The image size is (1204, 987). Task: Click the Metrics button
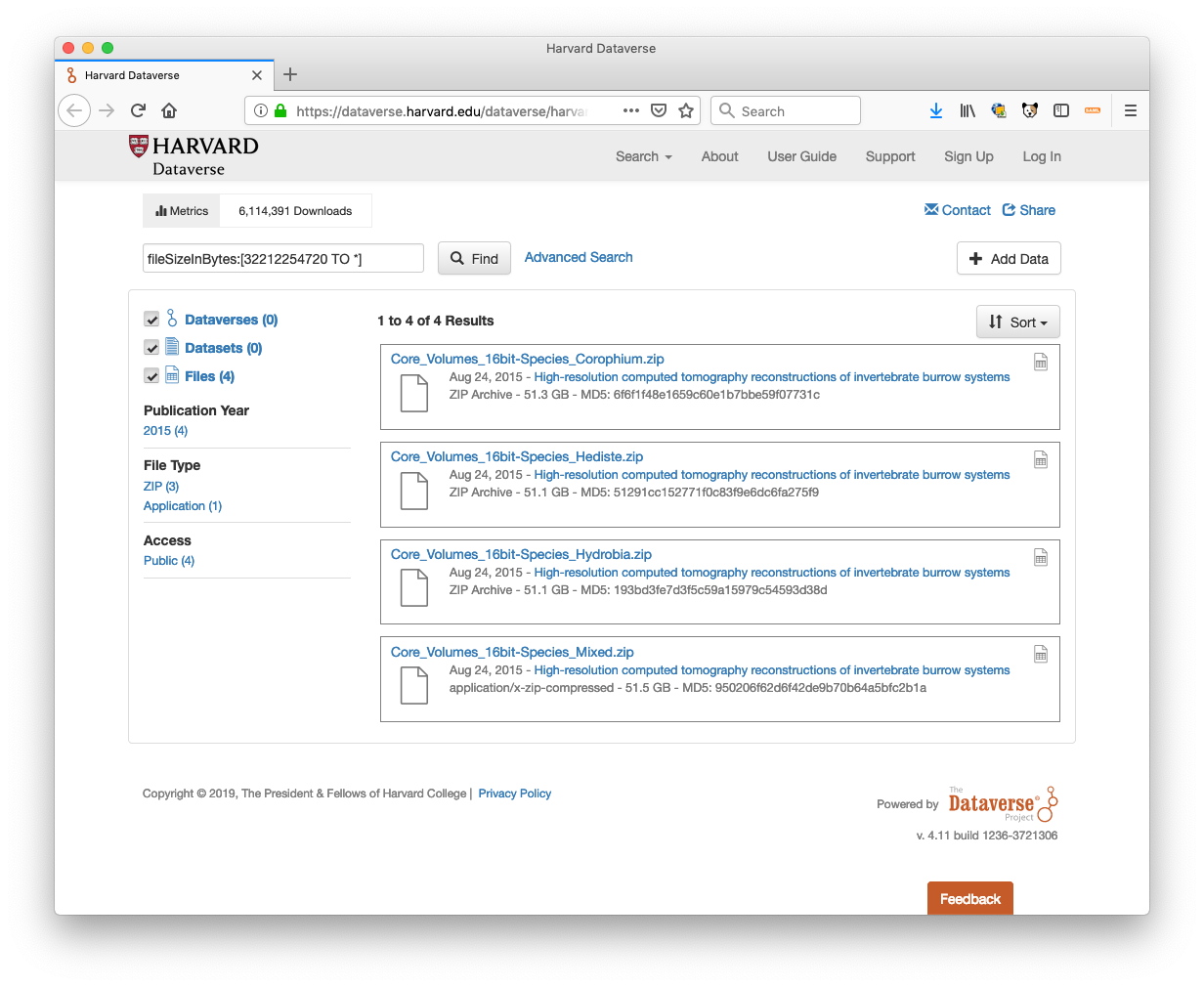point(182,211)
